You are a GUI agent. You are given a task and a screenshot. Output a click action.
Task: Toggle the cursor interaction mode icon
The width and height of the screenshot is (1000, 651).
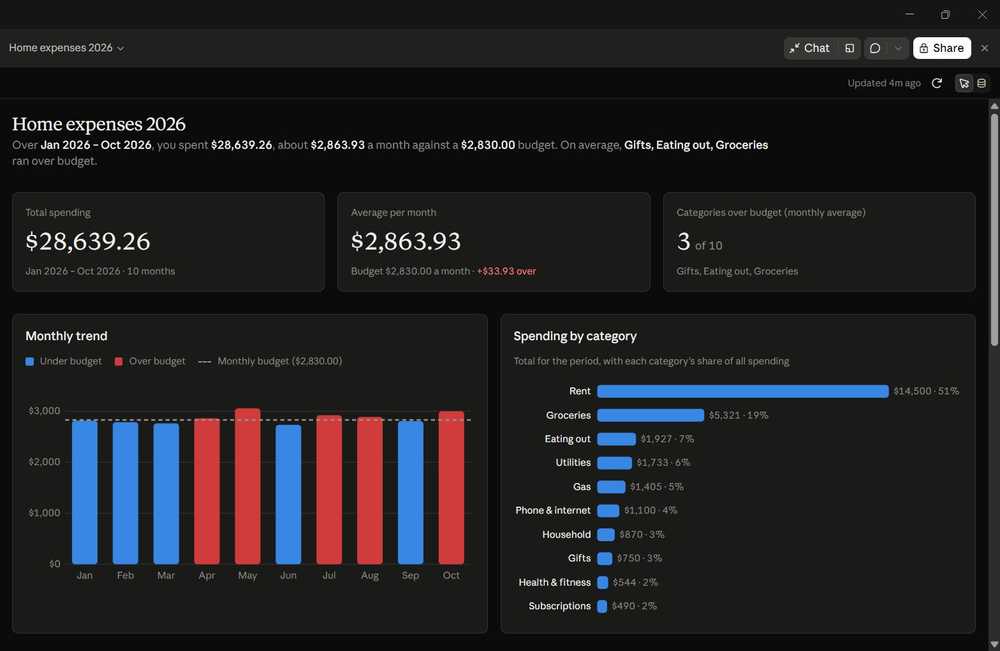click(x=964, y=83)
